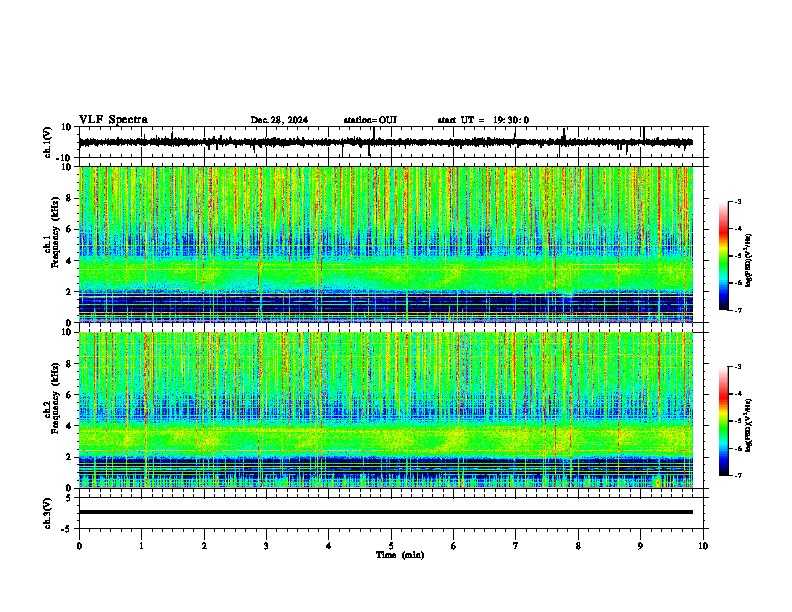Click the 'ch.1(V)' axis label
Screen dimensions: 792x612
48,142
